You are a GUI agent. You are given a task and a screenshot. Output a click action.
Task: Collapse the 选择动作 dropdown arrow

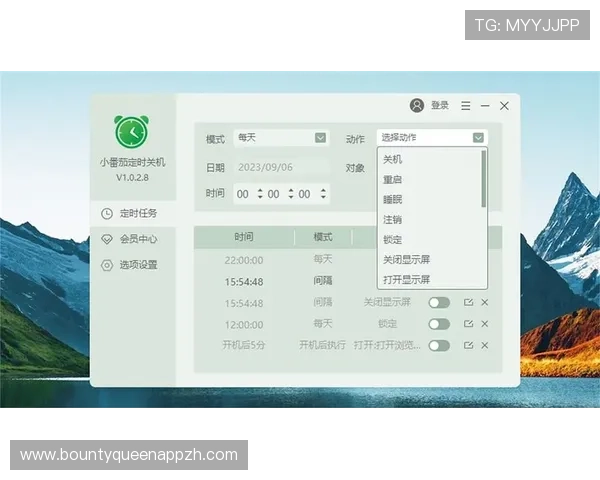pyautogui.click(x=478, y=137)
